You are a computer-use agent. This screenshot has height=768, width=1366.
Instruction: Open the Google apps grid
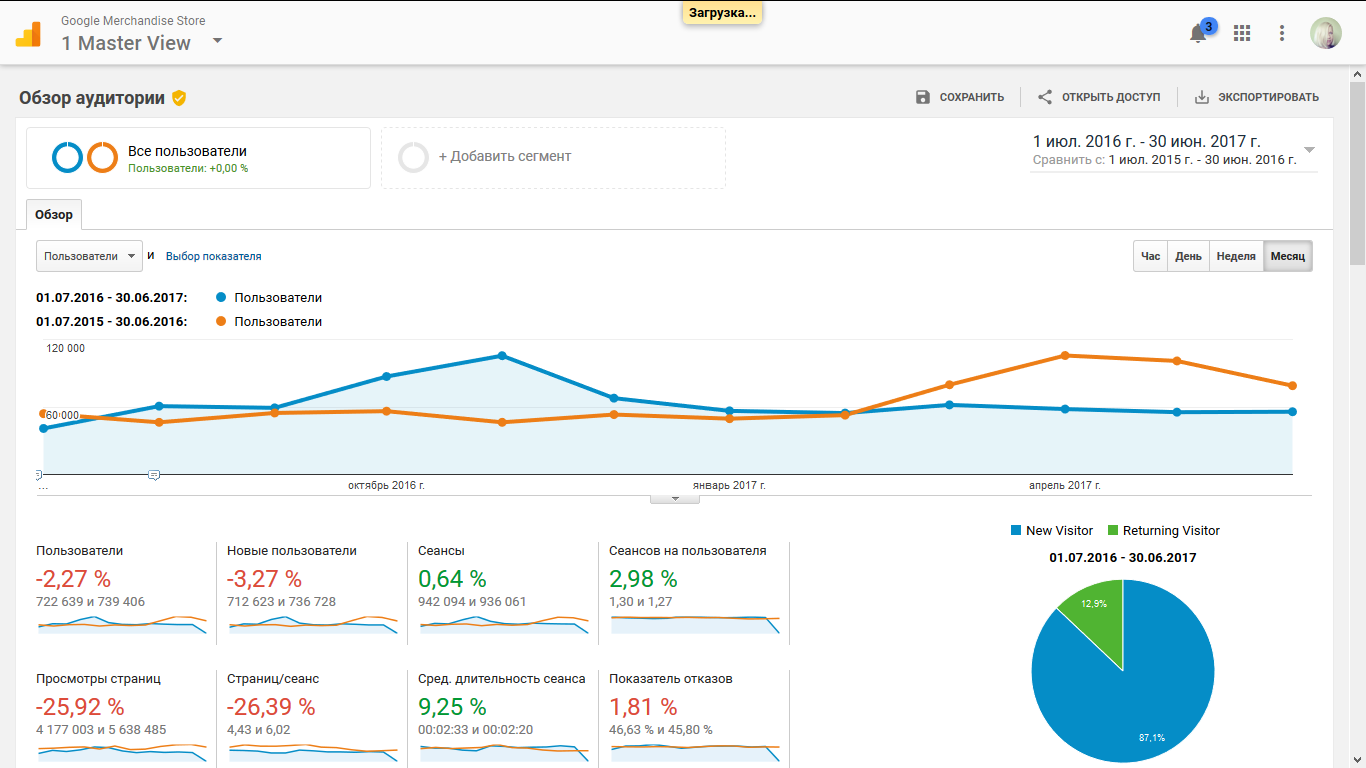pyautogui.click(x=1242, y=33)
